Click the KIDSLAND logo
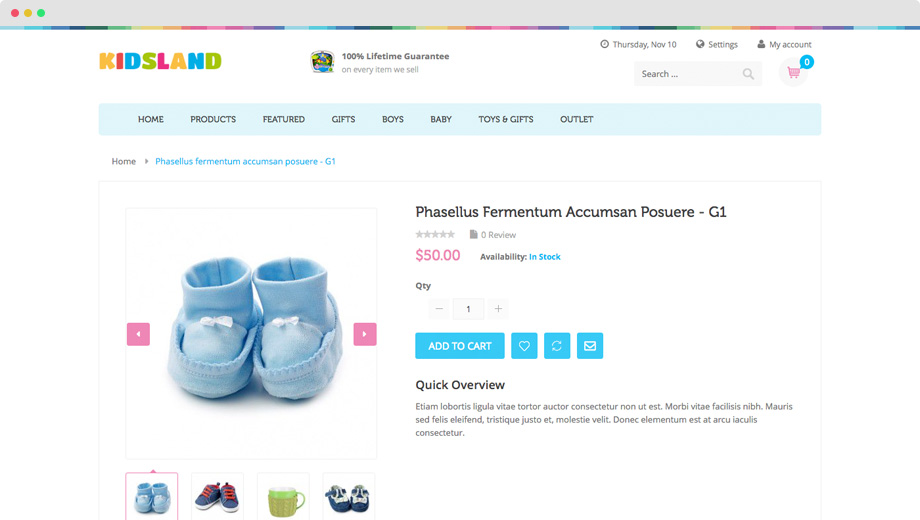Screen dimensions: 920x520 point(160,61)
